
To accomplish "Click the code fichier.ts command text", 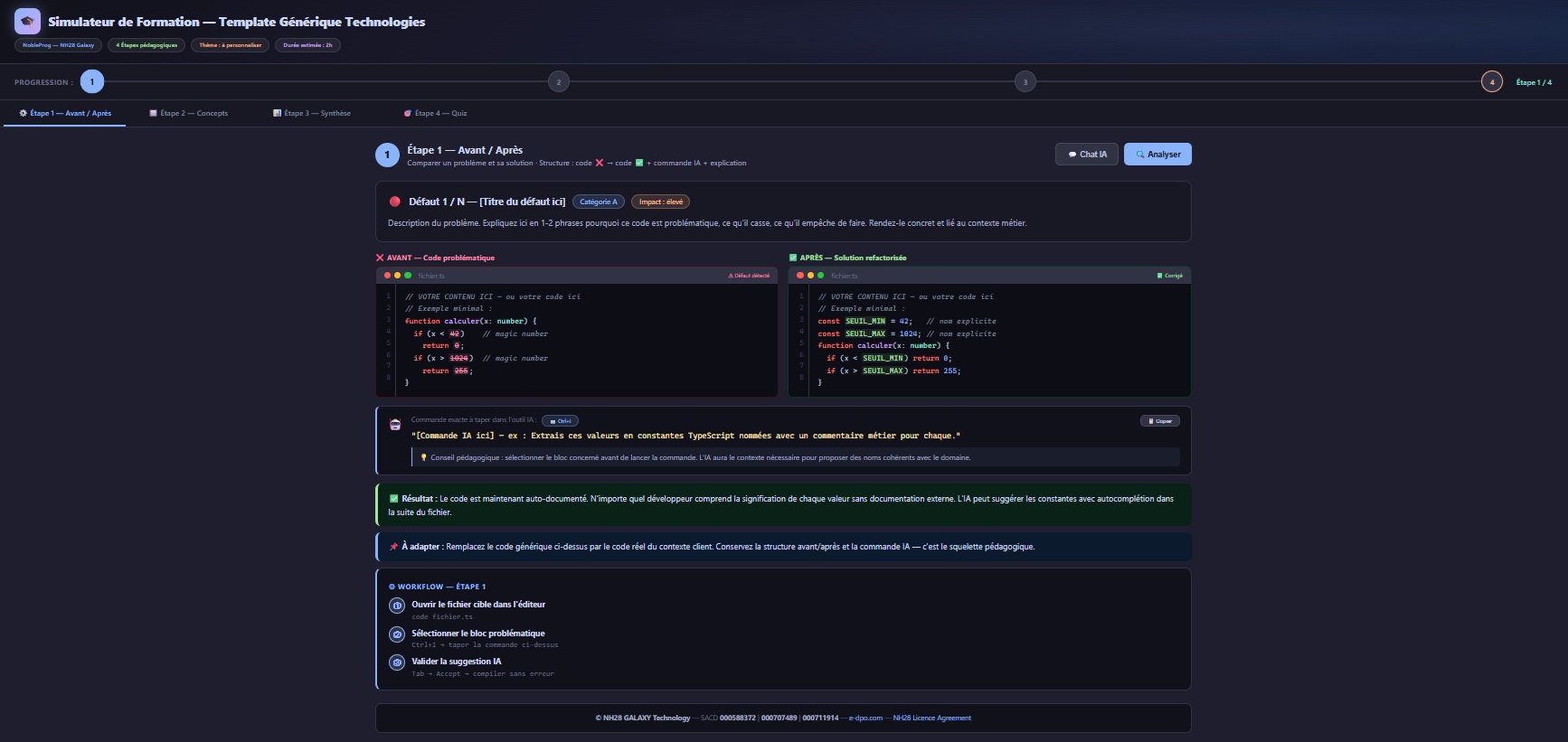I will coord(442,617).
